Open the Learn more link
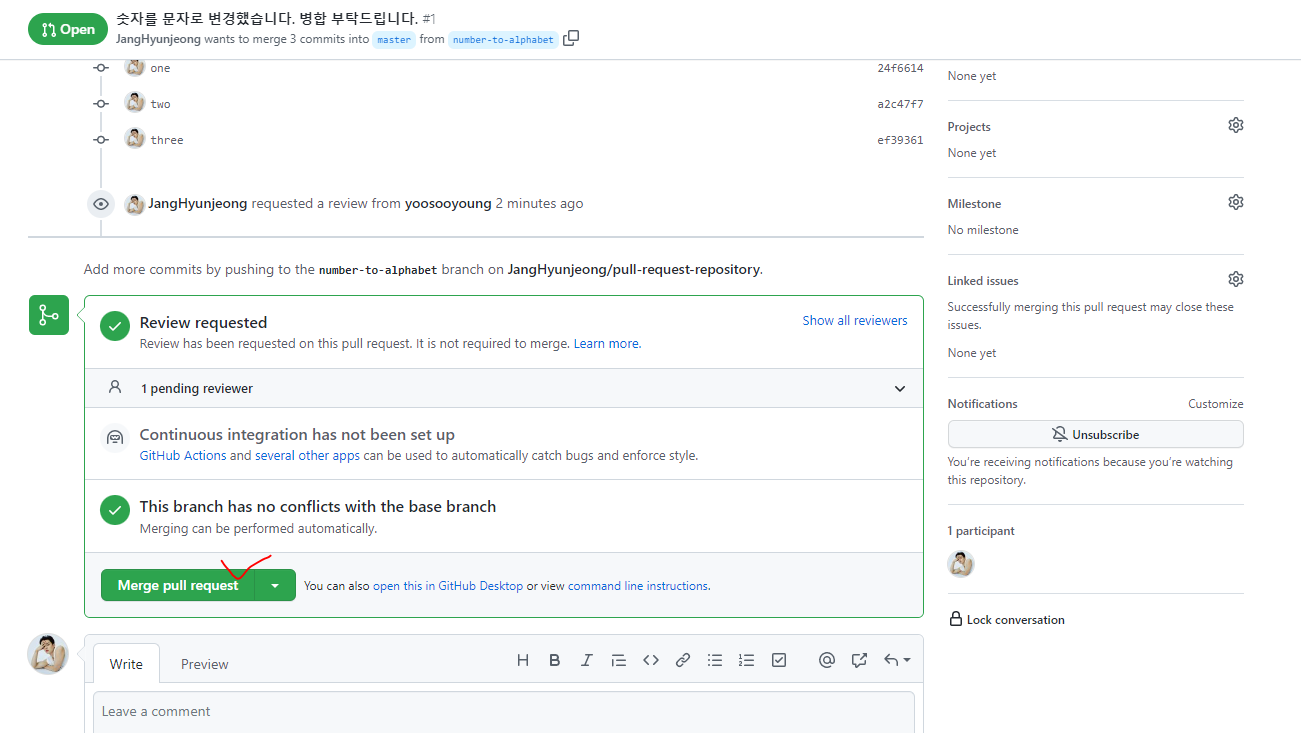The width and height of the screenshot is (1301, 733). (607, 344)
